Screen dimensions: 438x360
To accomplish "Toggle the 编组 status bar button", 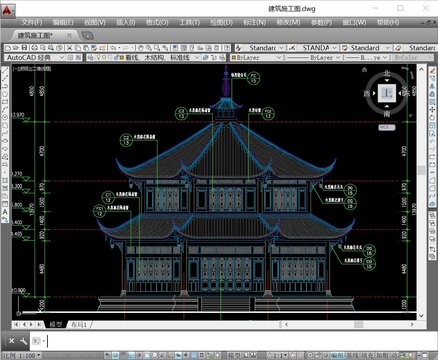I will click(337, 356).
